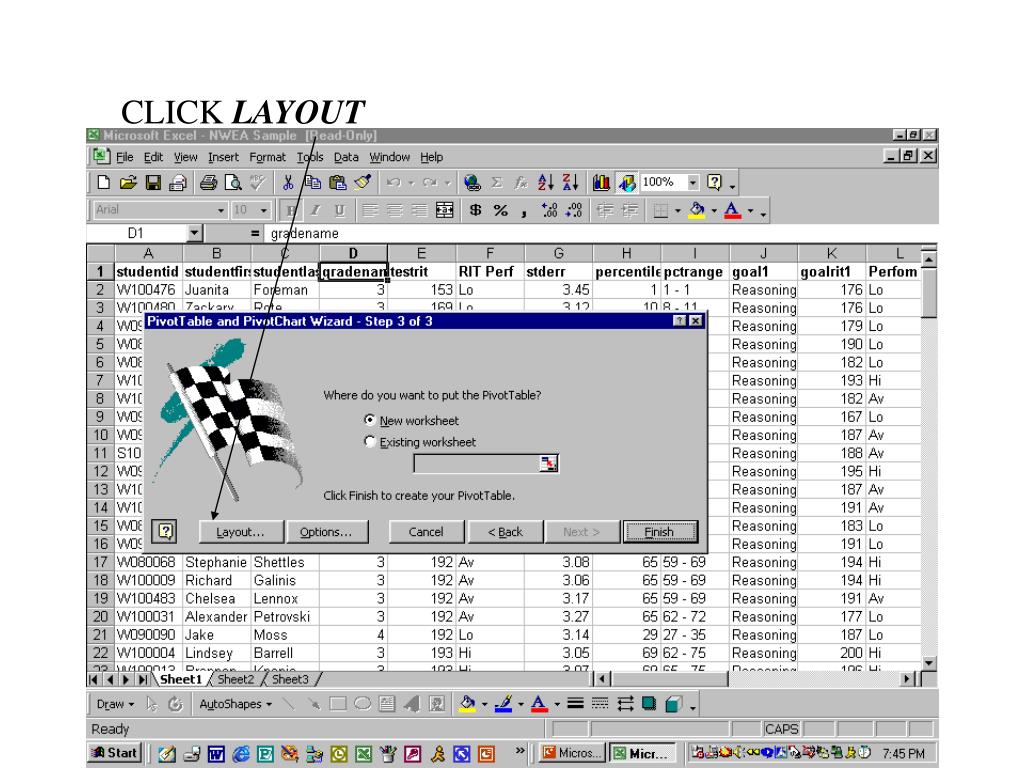The width and height of the screenshot is (1024, 768).
Task: Open the Edit menu
Action: pyautogui.click(x=153, y=157)
